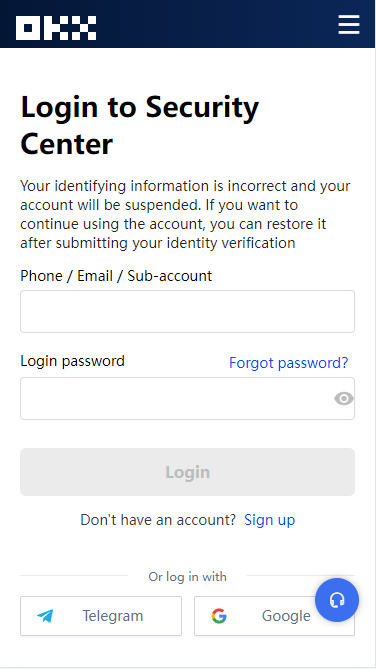Click the Login password label

click(x=72, y=361)
